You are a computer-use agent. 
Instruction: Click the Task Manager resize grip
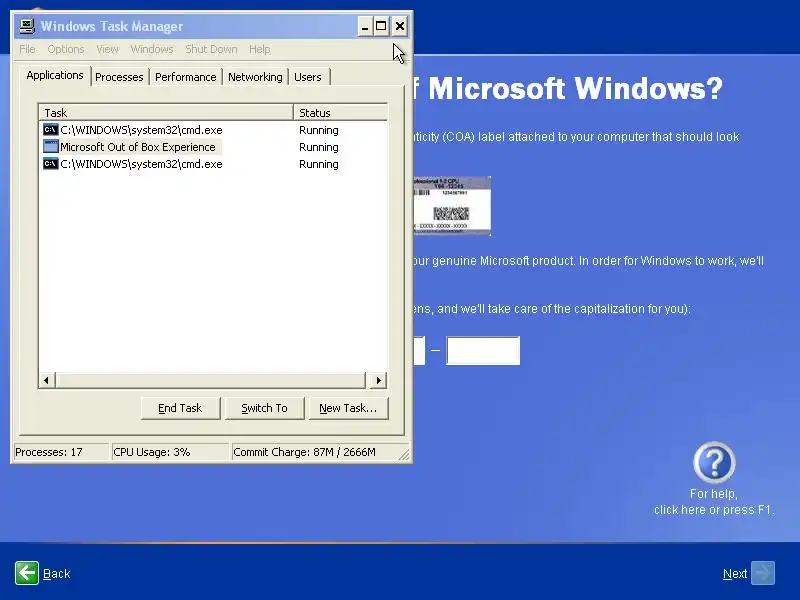405,454
